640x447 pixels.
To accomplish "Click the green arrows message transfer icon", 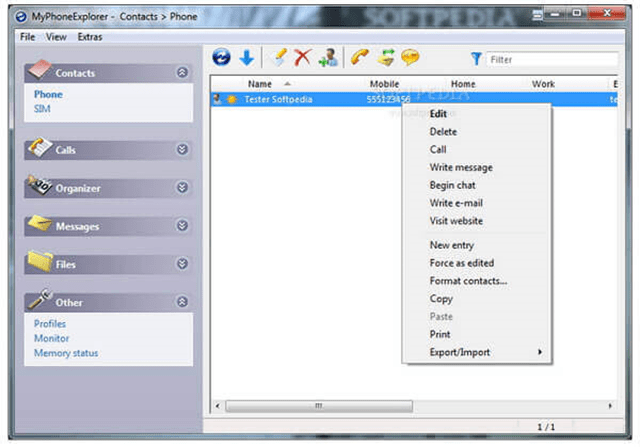I will coord(386,57).
